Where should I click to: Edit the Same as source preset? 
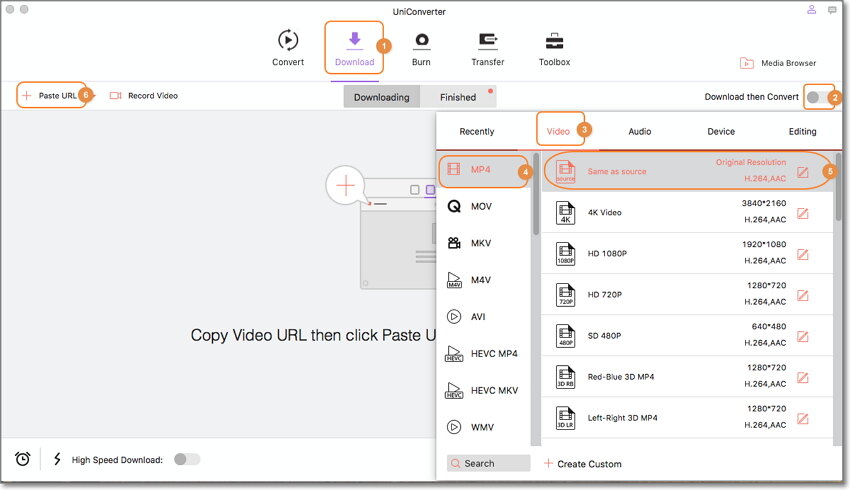(803, 172)
